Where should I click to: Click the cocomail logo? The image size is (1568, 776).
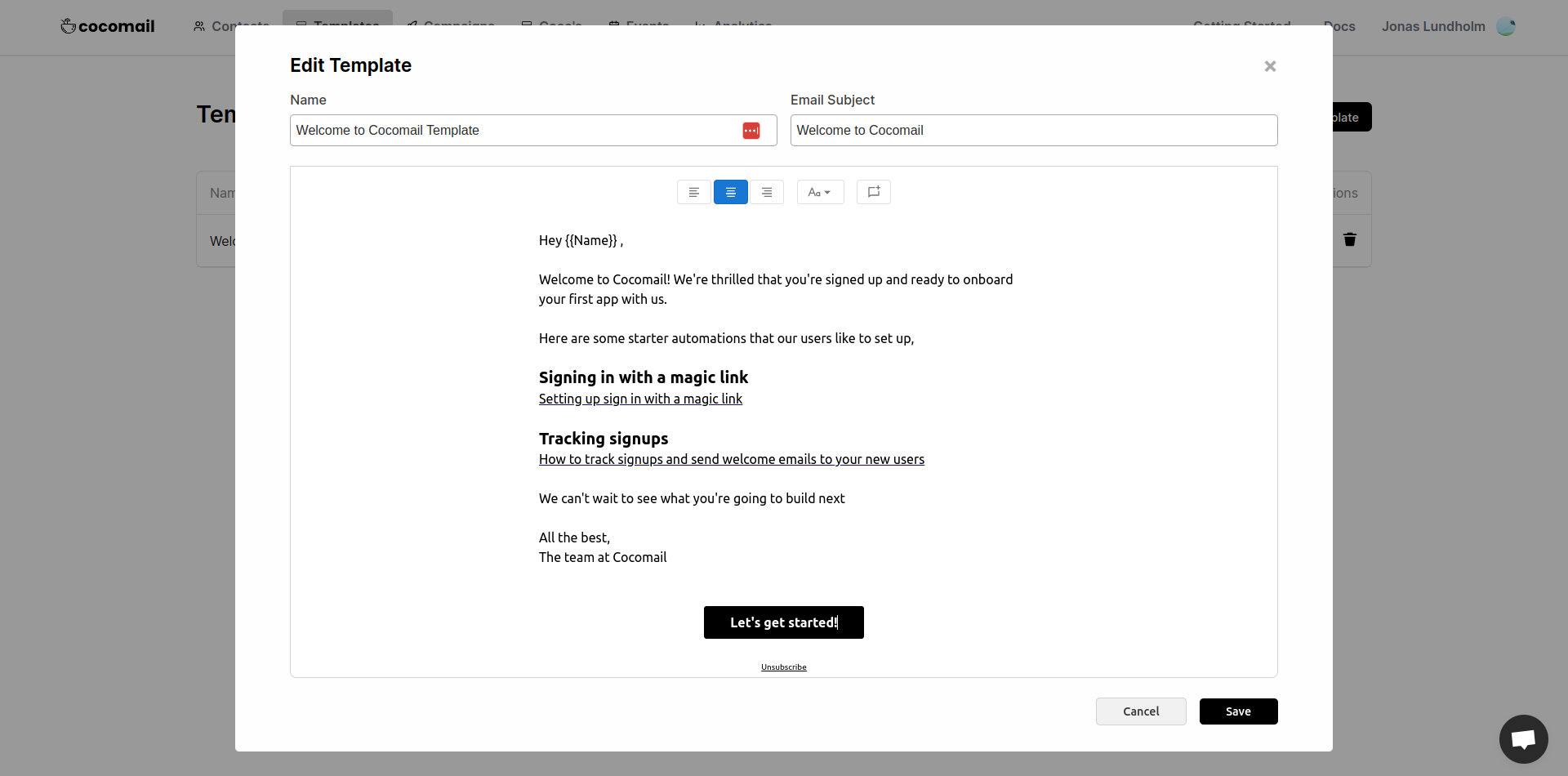108,26
